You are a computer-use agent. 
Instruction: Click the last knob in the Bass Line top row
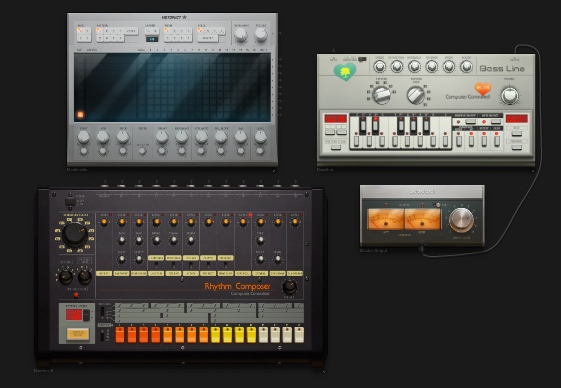[x=466, y=67]
